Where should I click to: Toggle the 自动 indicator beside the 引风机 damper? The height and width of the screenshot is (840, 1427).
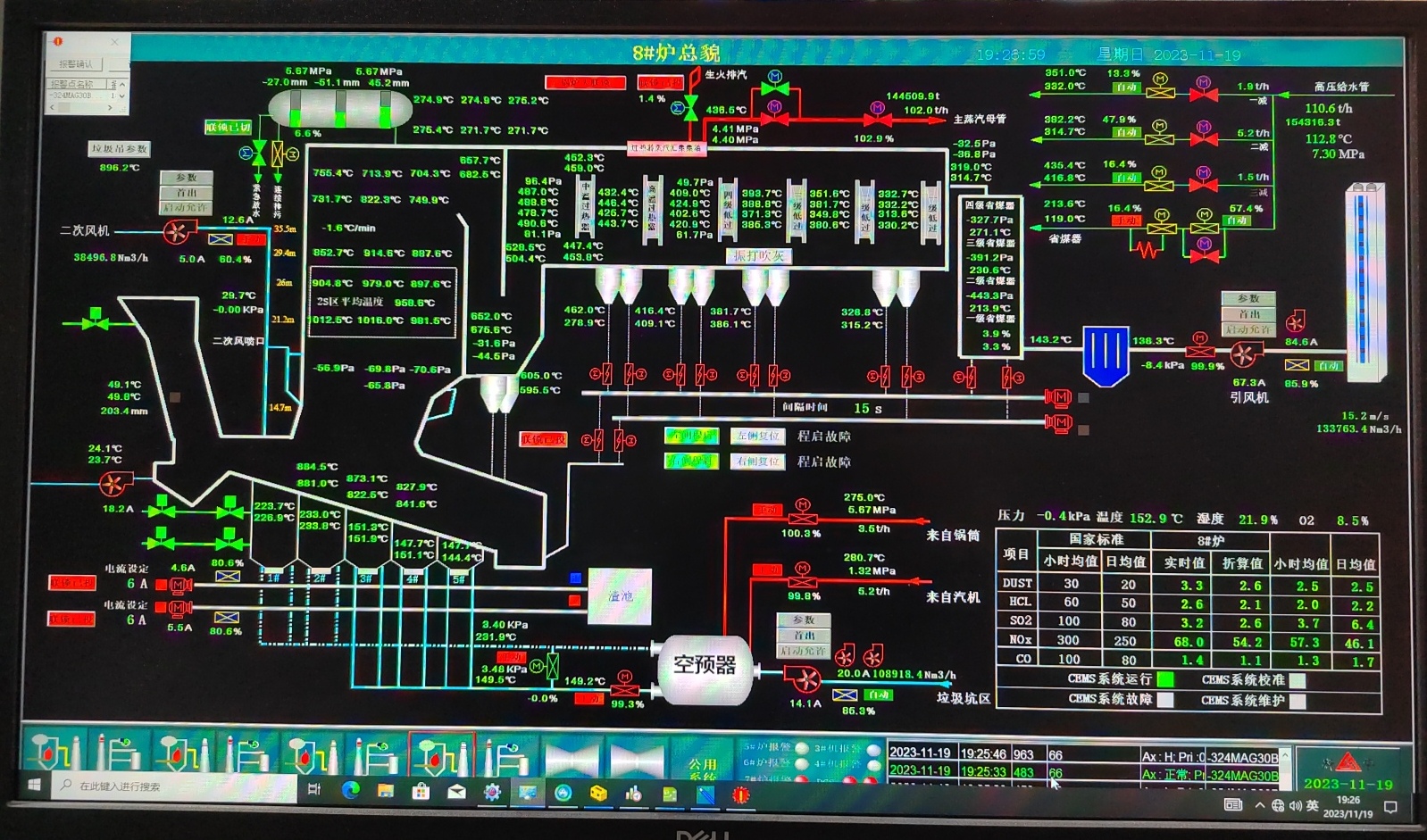tap(1328, 365)
